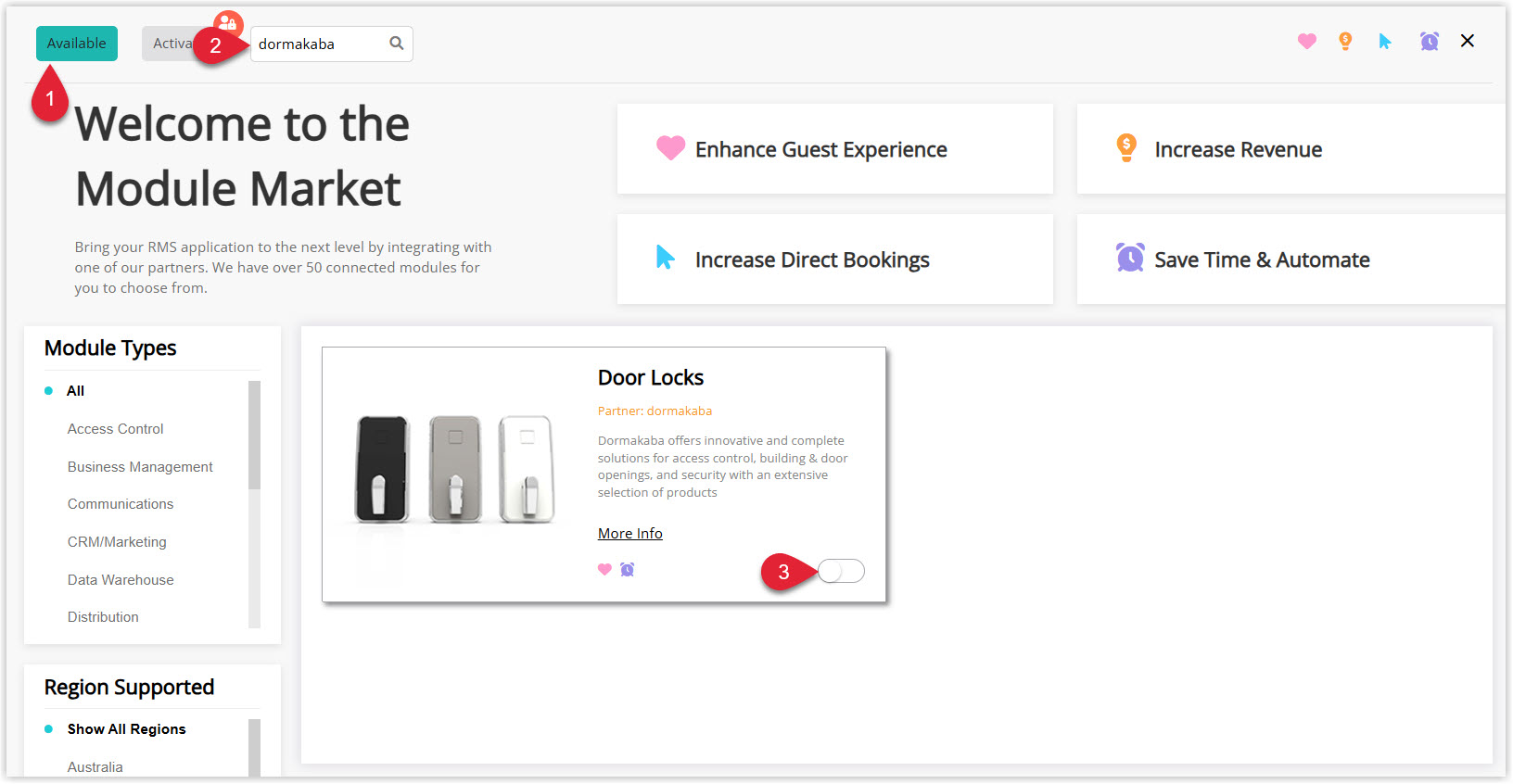Filter by Australia region
1513x784 pixels.
point(95,767)
